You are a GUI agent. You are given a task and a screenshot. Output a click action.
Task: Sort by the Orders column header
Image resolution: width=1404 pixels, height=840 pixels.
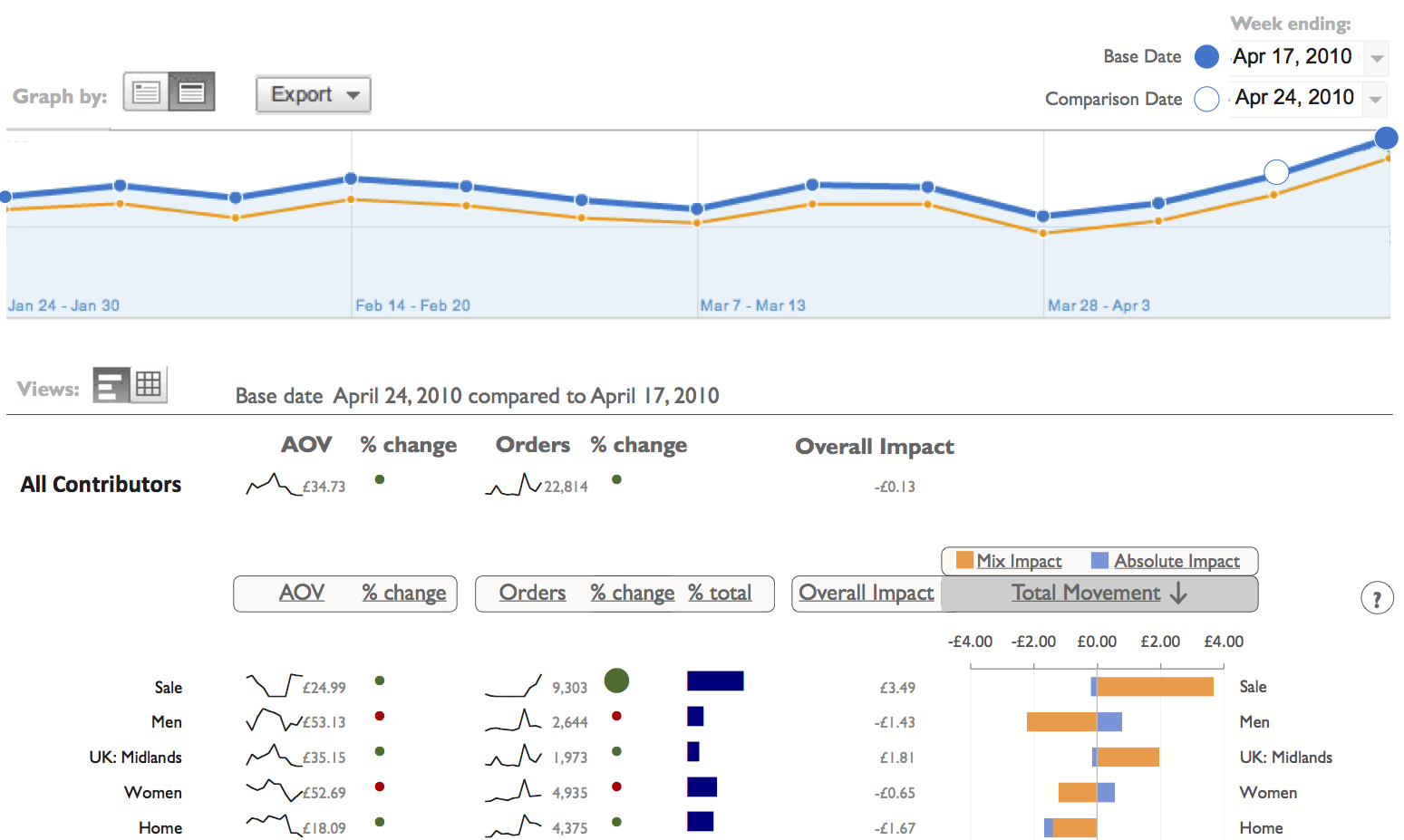[532, 593]
